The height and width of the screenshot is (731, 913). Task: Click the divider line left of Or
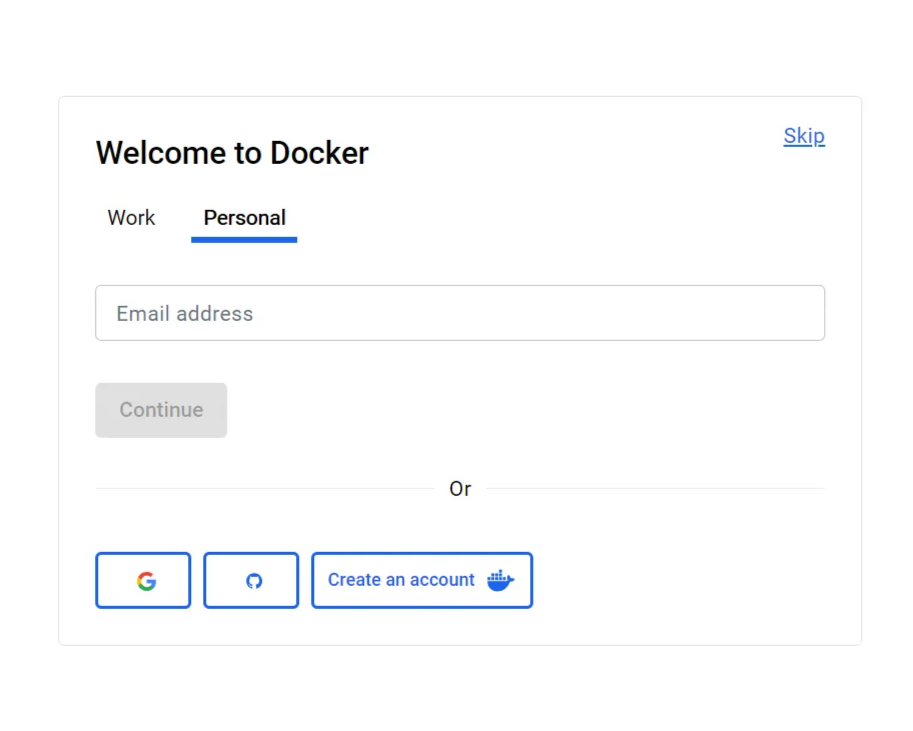(265, 489)
